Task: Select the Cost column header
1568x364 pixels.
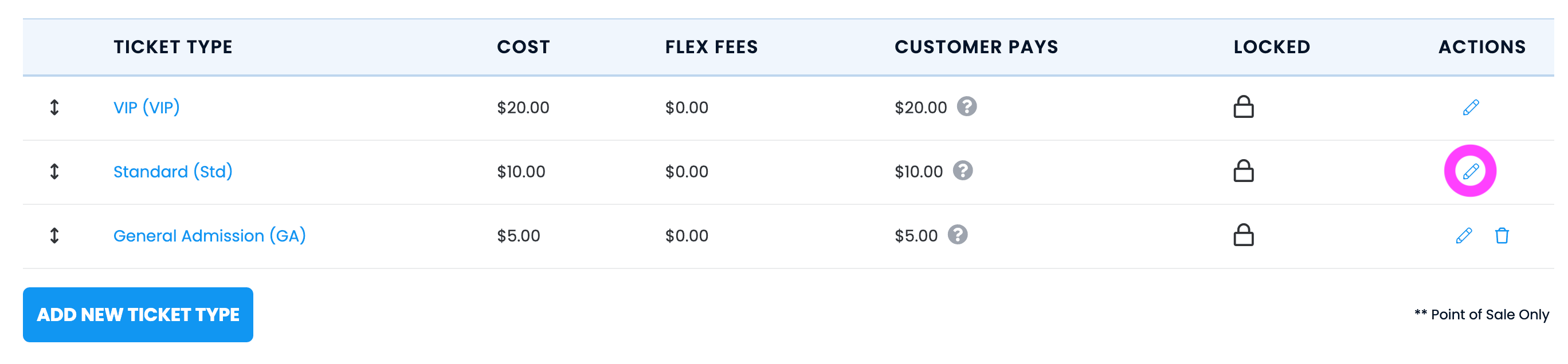Action: pyautogui.click(x=523, y=47)
